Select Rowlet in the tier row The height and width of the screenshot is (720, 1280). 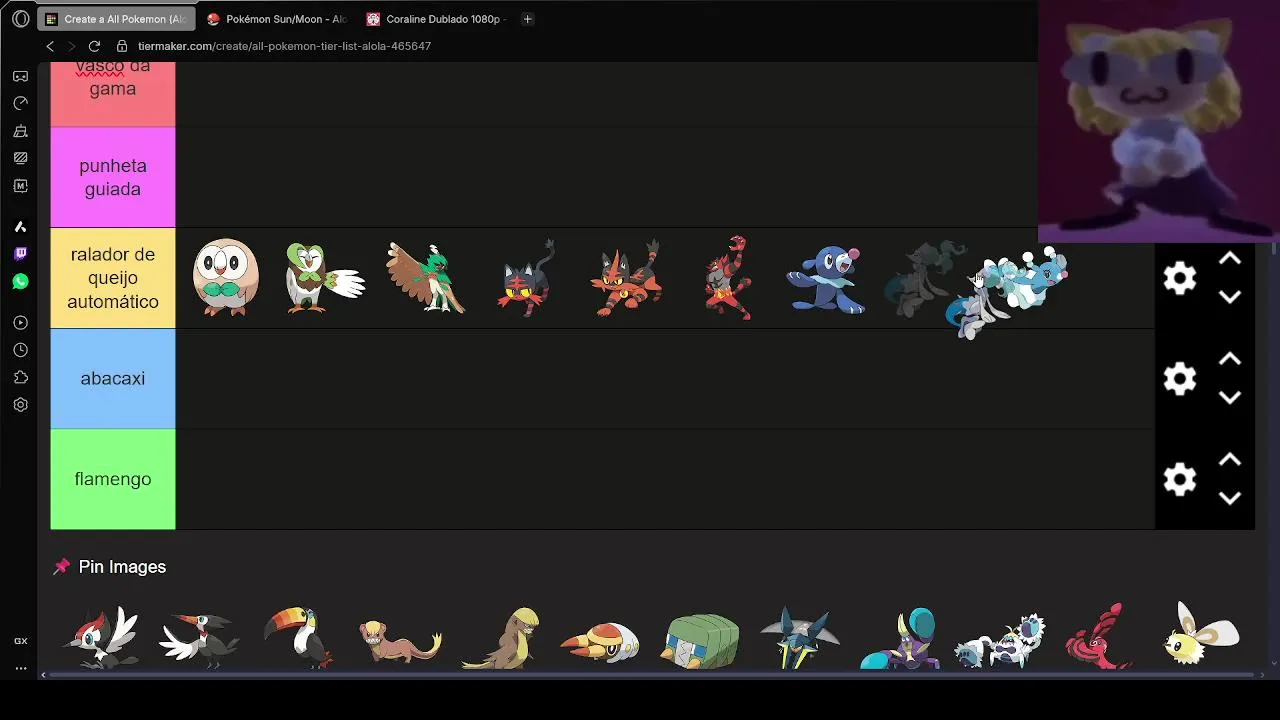click(226, 278)
